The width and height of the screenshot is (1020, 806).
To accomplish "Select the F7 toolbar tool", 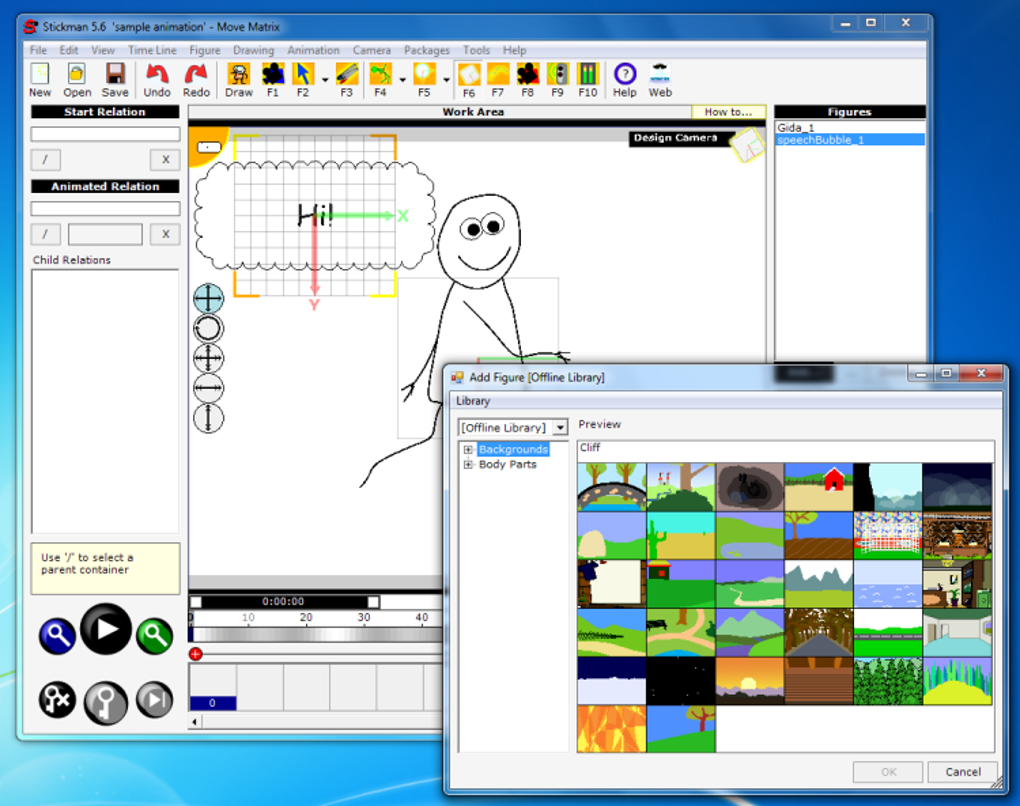I will pyautogui.click(x=498, y=80).
